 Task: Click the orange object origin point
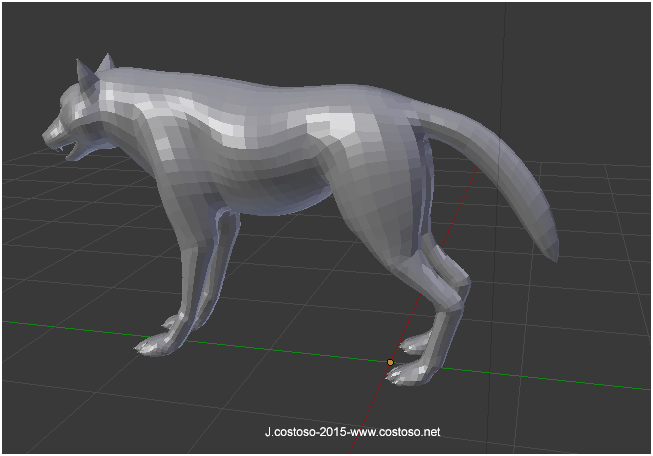[x=390, y=362]
